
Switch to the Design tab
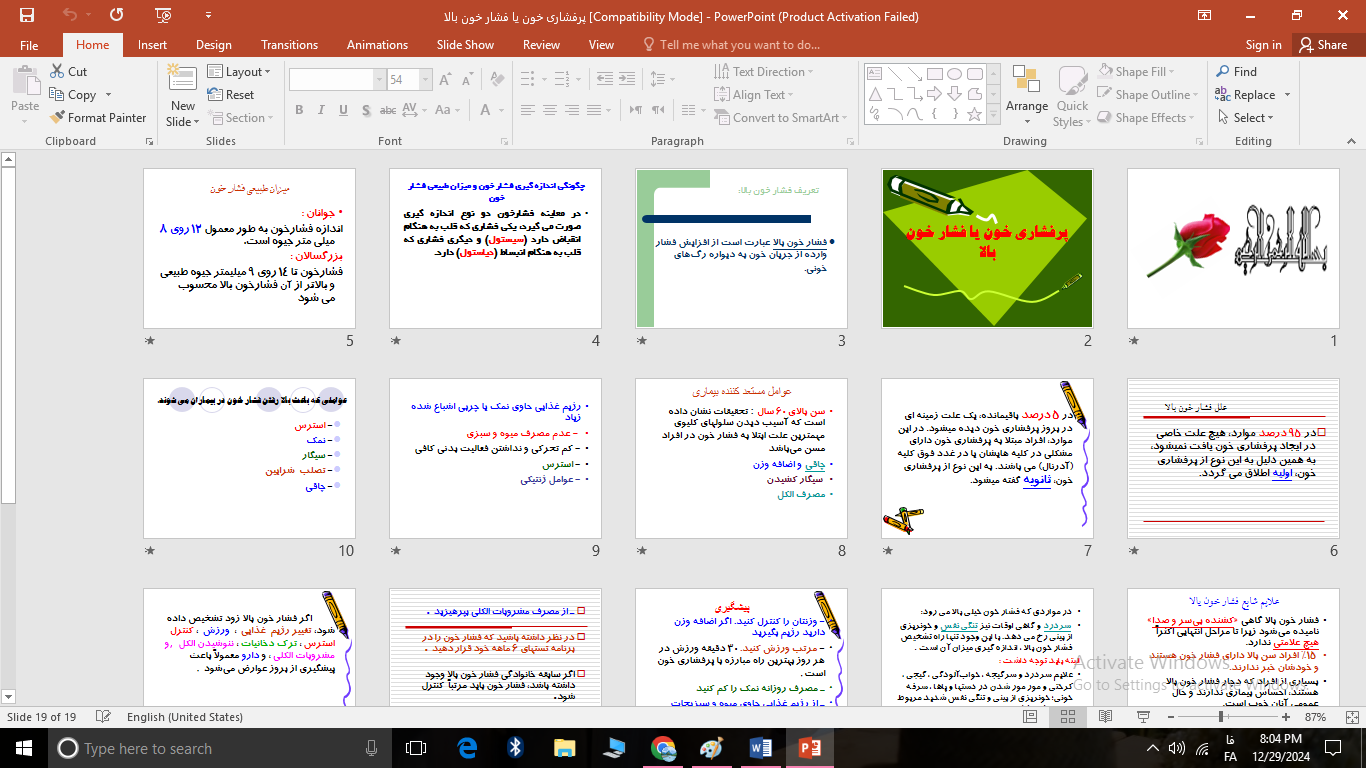tap(213, 45)
